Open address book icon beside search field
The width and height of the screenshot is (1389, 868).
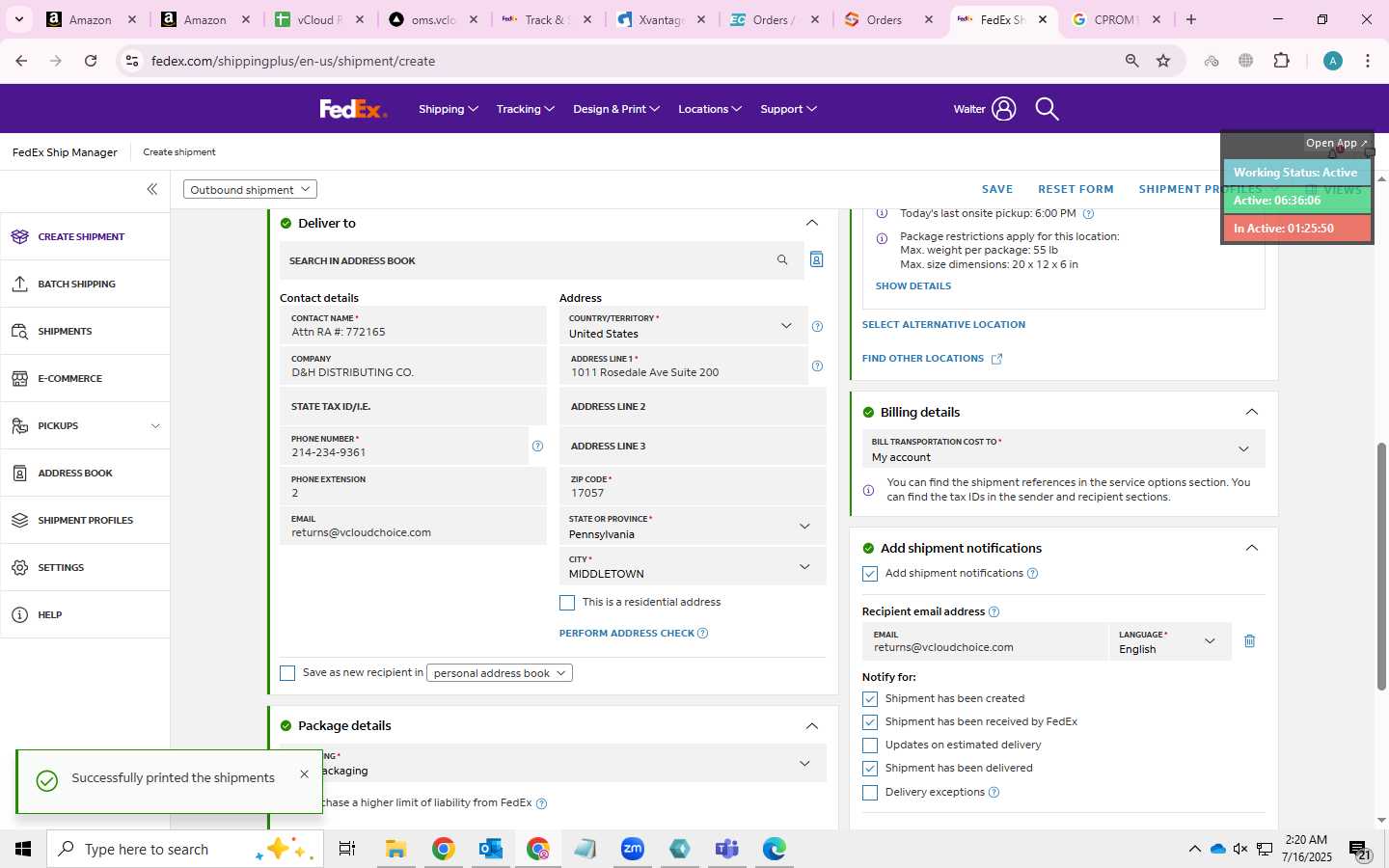(816, 259)
